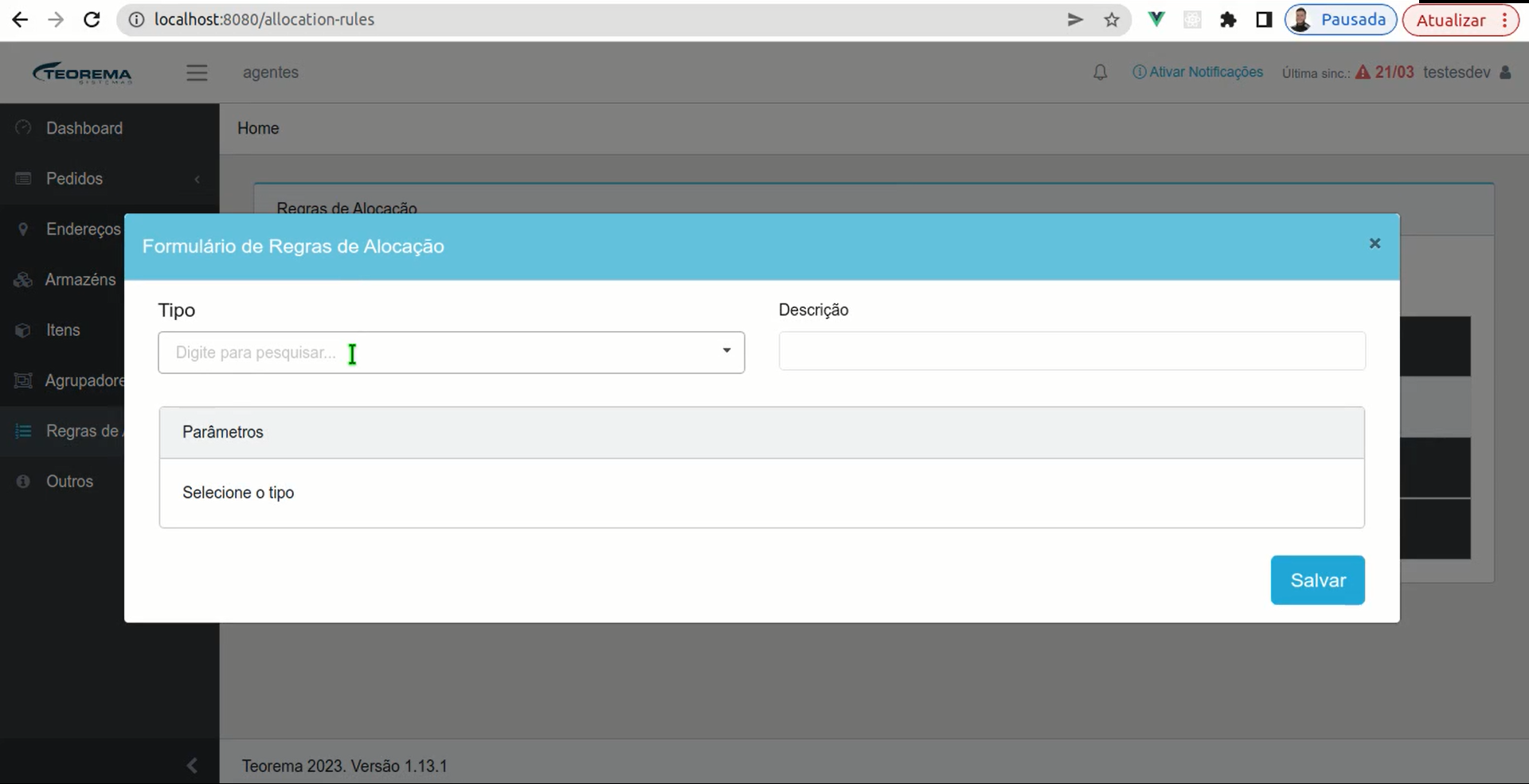Open the Vue devtools extension icon

(x=1156, y=20)
